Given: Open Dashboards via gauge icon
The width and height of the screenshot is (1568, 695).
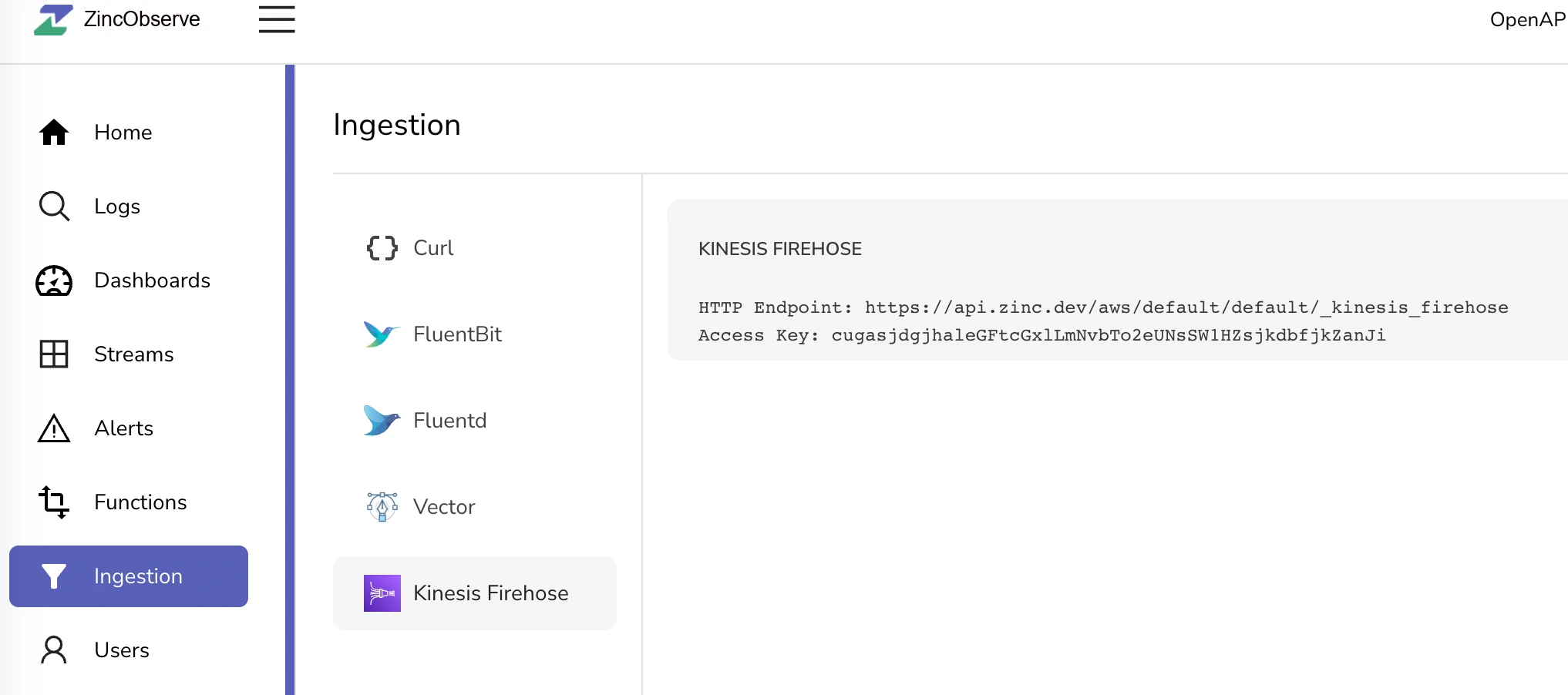Looking at the screenshot, I should coord(54,280).
